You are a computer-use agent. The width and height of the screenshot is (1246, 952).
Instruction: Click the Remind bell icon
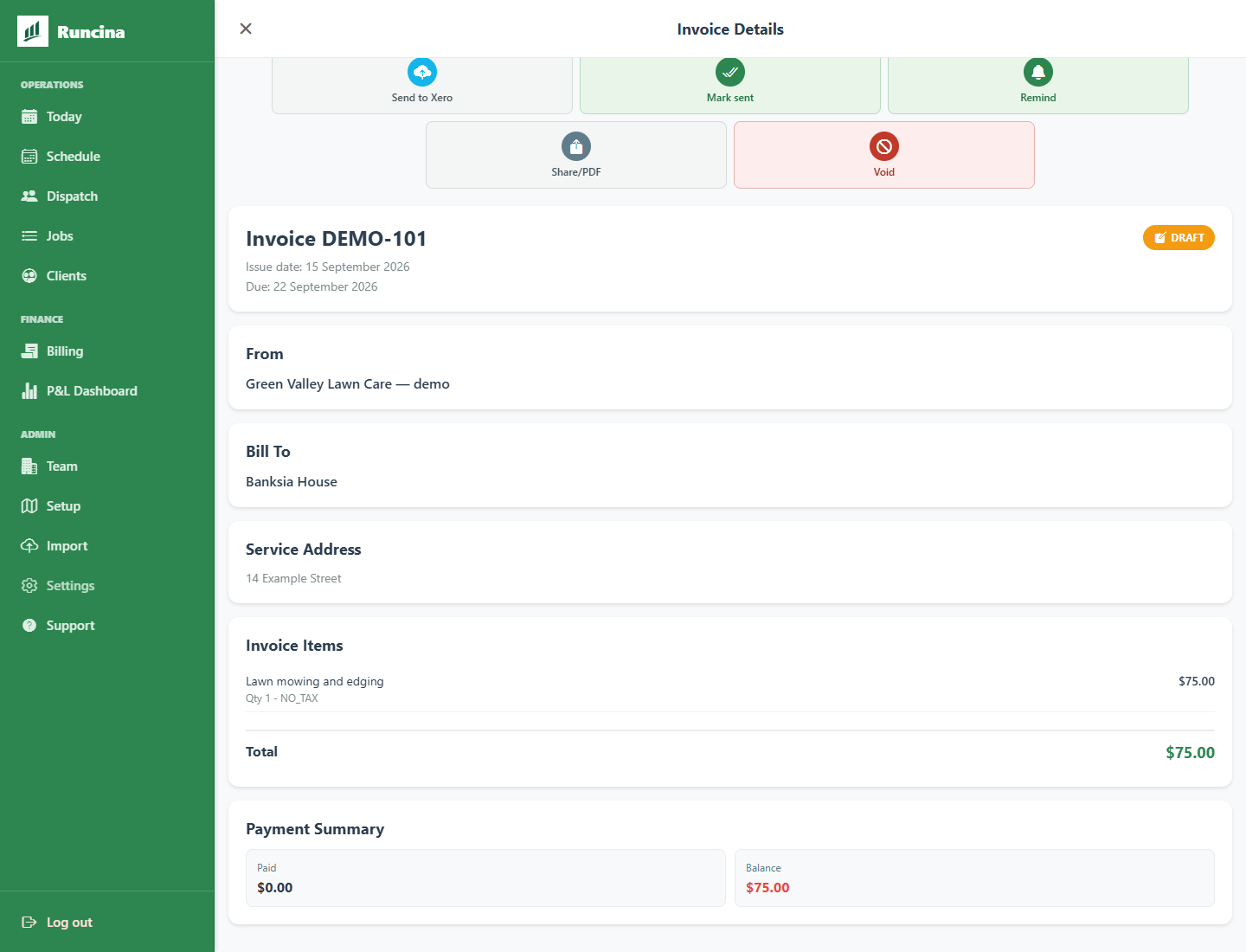pyautogui.click(x=1038, y=72)
